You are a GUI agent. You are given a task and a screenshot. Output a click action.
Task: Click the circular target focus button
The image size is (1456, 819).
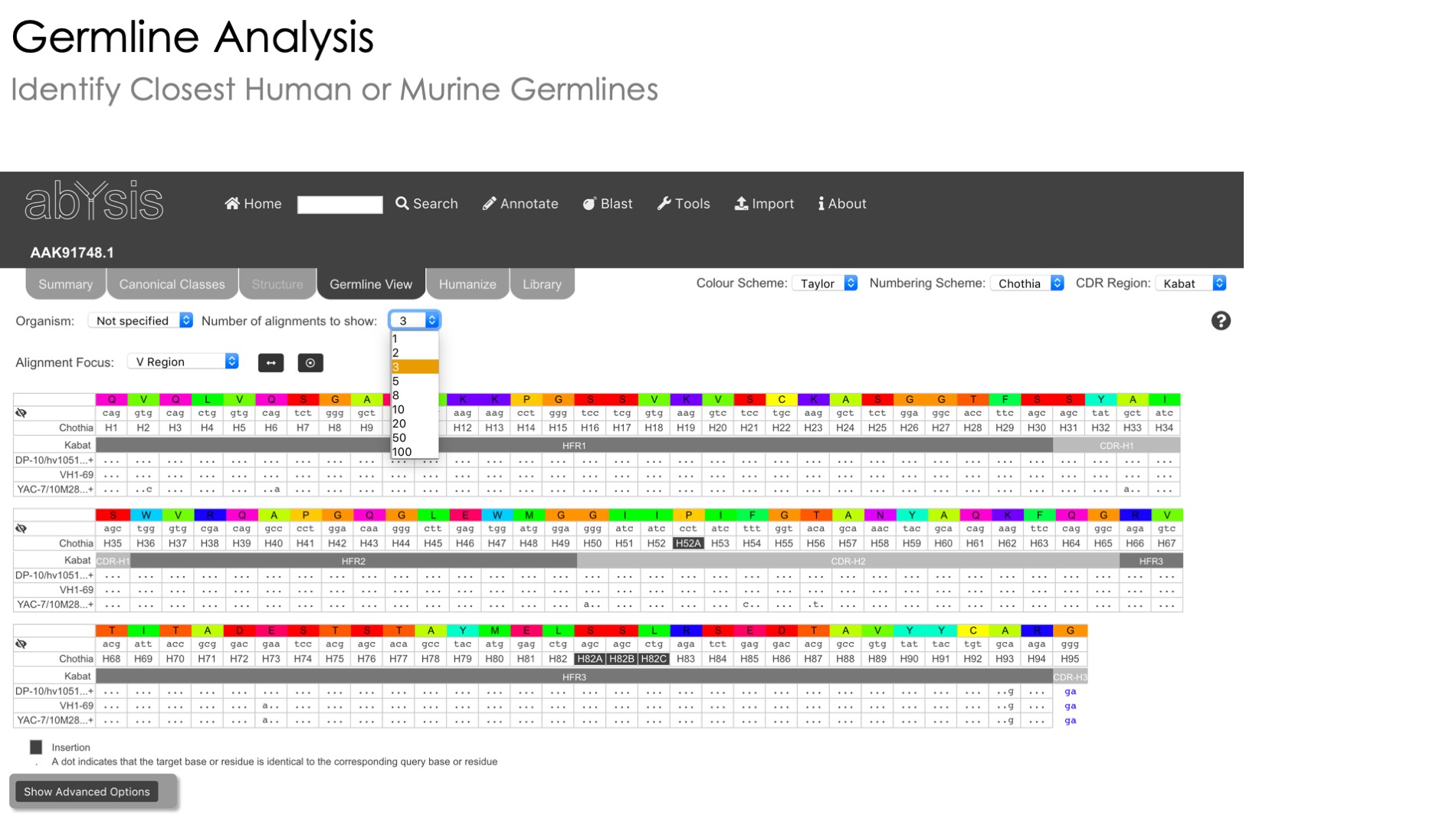(310, 363)
